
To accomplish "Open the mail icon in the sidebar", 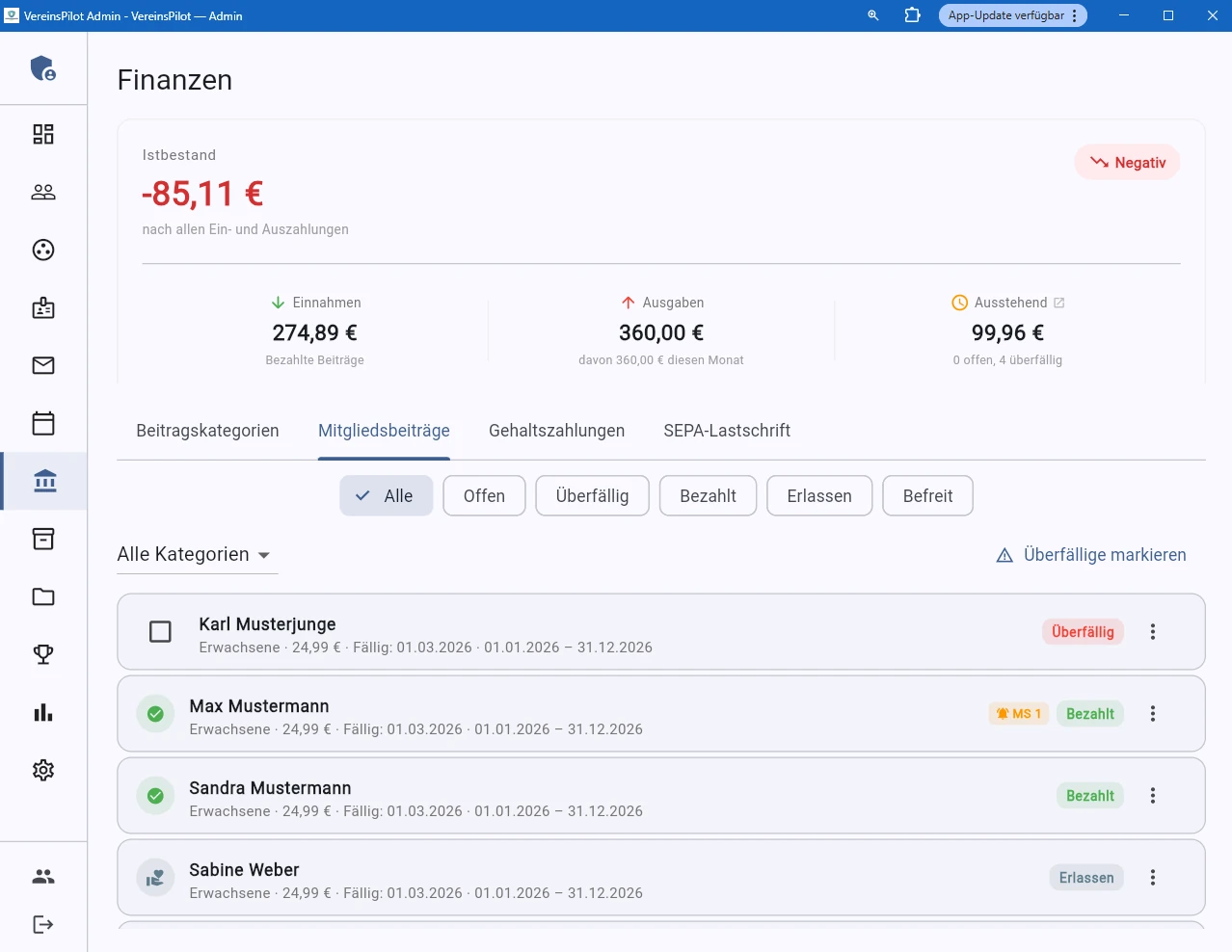I will 42,365.
